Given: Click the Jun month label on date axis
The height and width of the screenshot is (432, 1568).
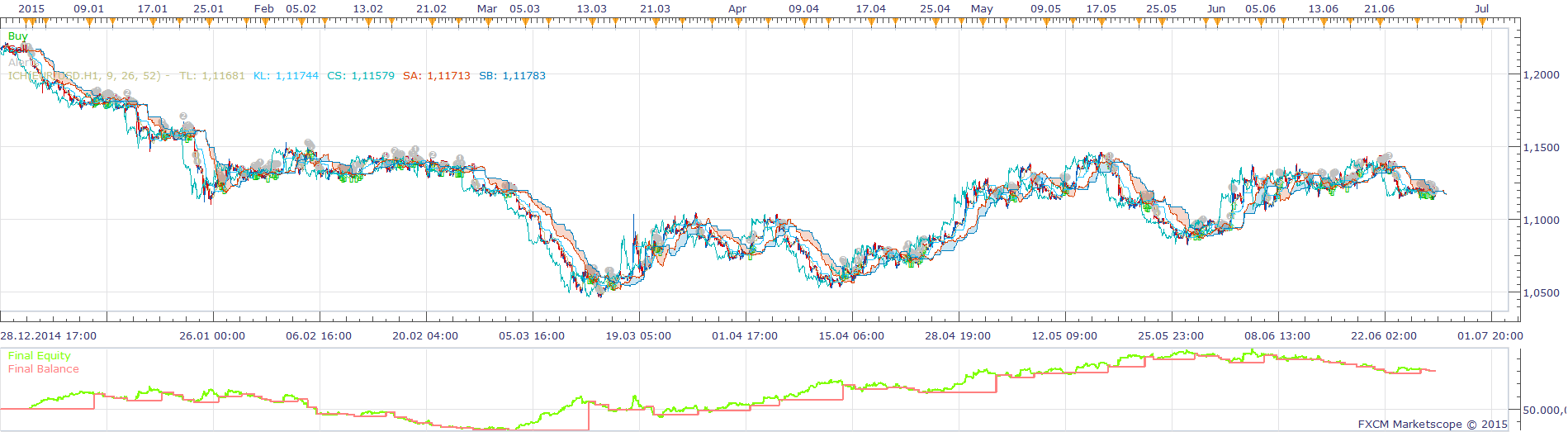Looking at the screenshot, I should pos(1216,9).
